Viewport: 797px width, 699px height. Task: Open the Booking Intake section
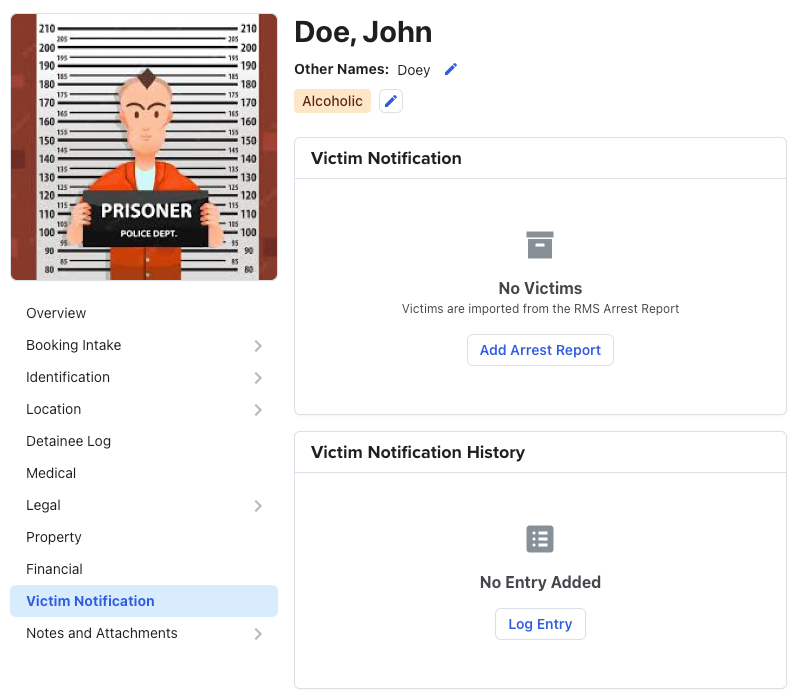pos(144,345)
